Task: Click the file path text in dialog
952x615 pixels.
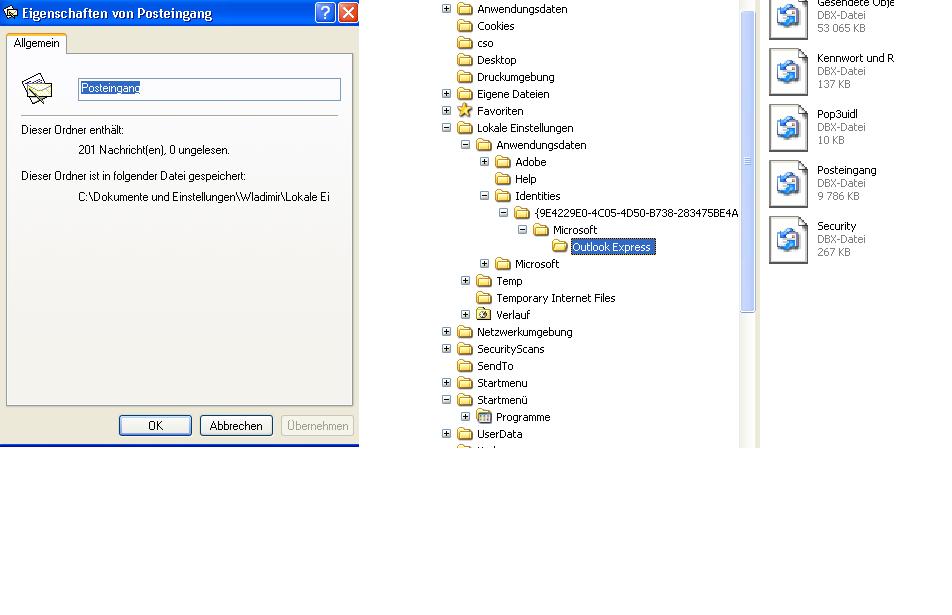Action: click(204, 197)
